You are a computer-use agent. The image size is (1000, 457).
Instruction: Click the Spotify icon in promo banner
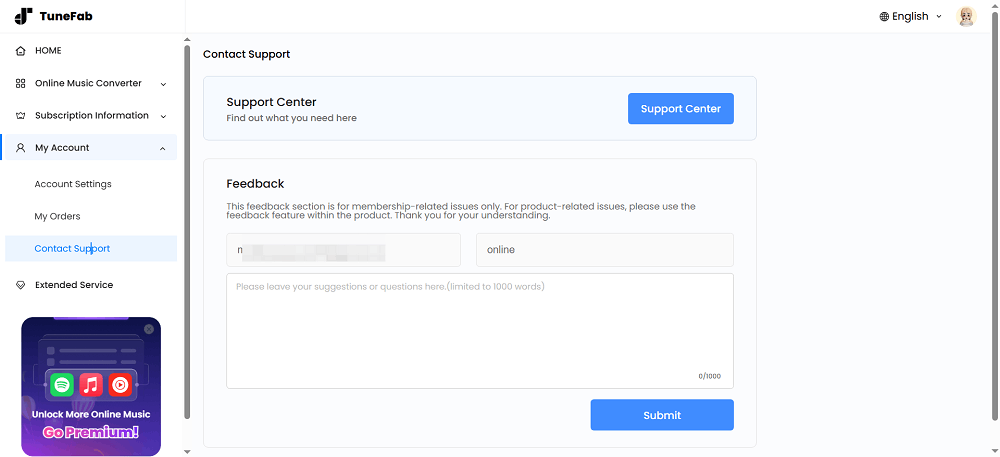tap(62, 384)
